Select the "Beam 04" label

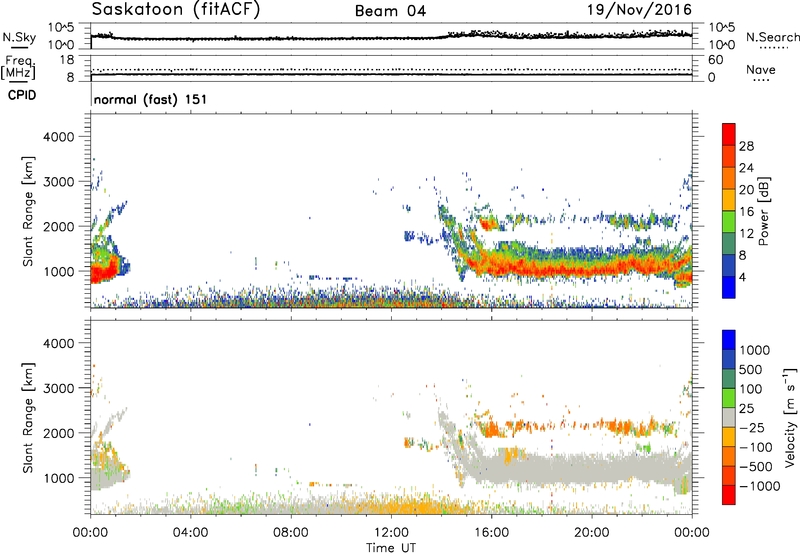click(390, 11)
